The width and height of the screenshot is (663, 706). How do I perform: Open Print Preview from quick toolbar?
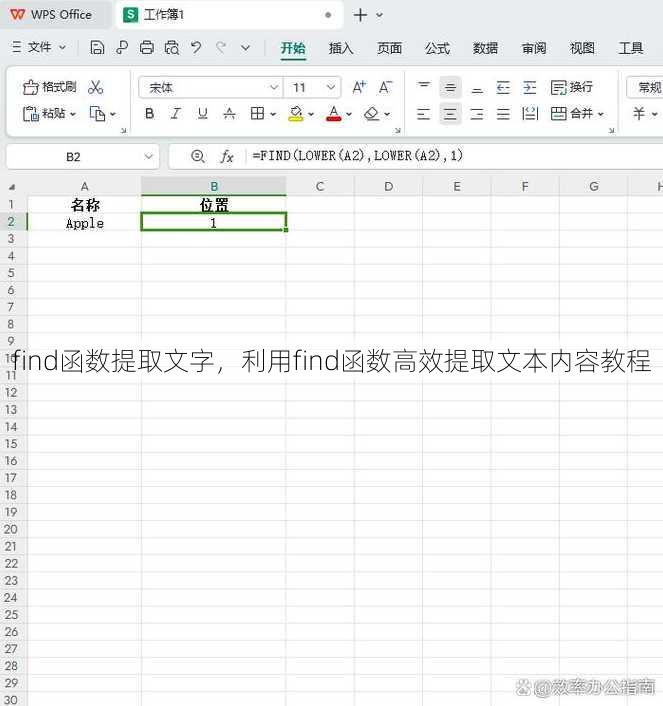pyautogui.click(x=172, y=47)
